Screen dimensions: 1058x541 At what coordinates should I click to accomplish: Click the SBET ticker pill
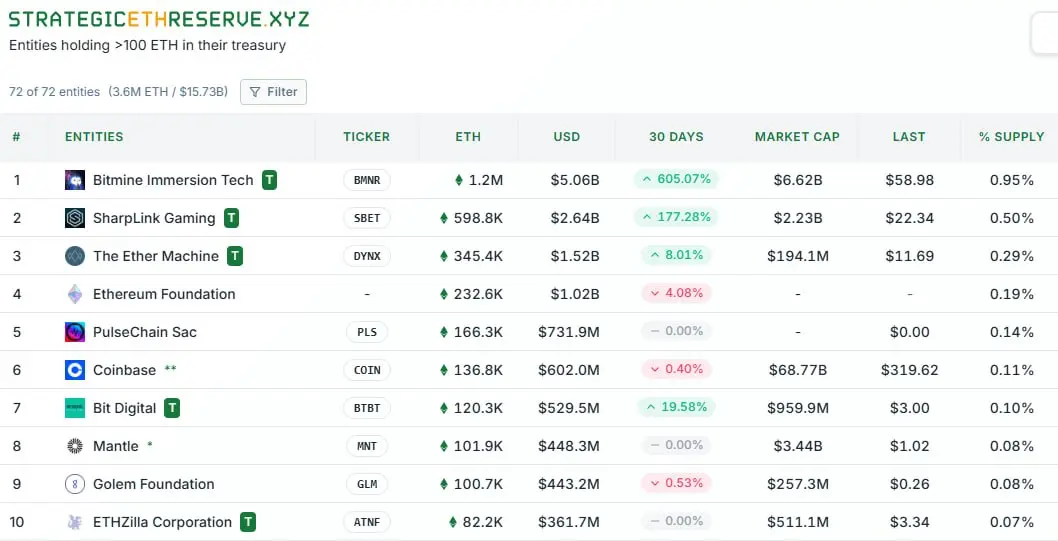click(367, 218)
